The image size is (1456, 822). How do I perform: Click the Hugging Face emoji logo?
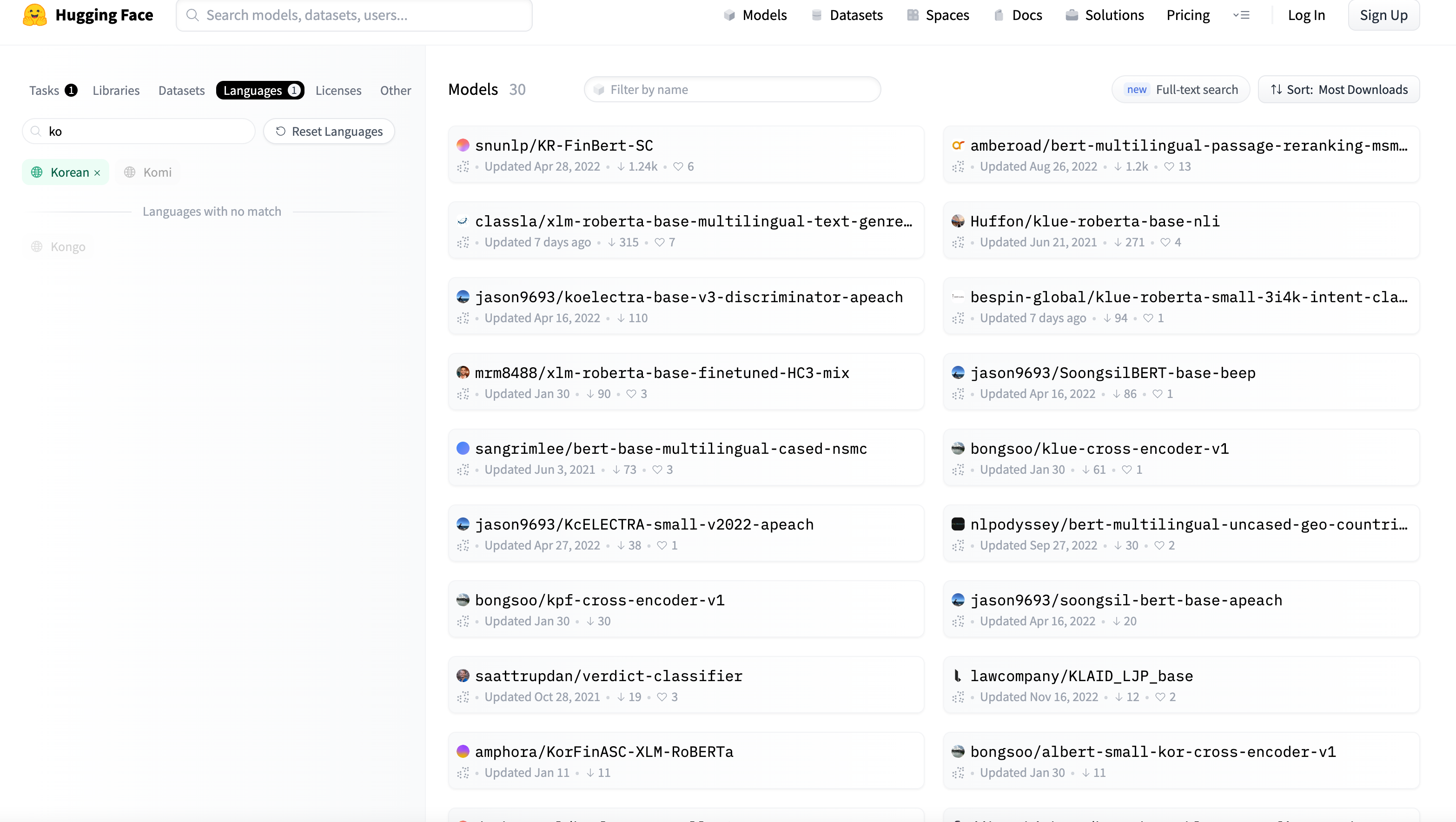click(34, 15)
